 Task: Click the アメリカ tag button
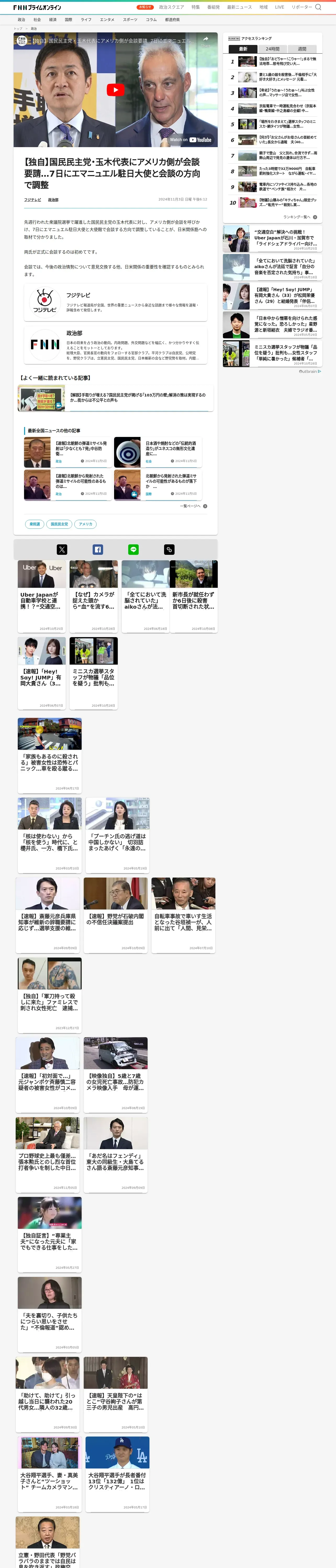click(85, 524)
